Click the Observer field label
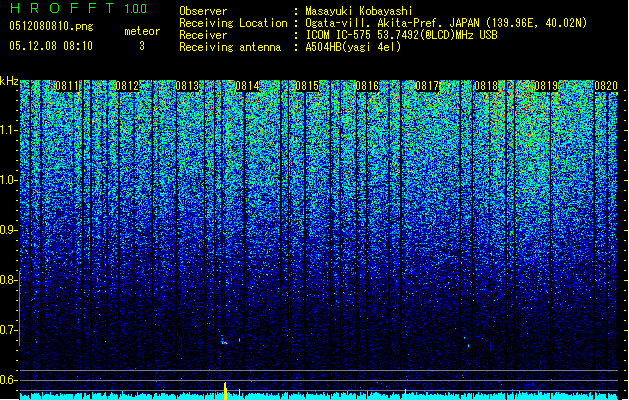The width and height of the screenshot is (629, 400). [203, 11]
